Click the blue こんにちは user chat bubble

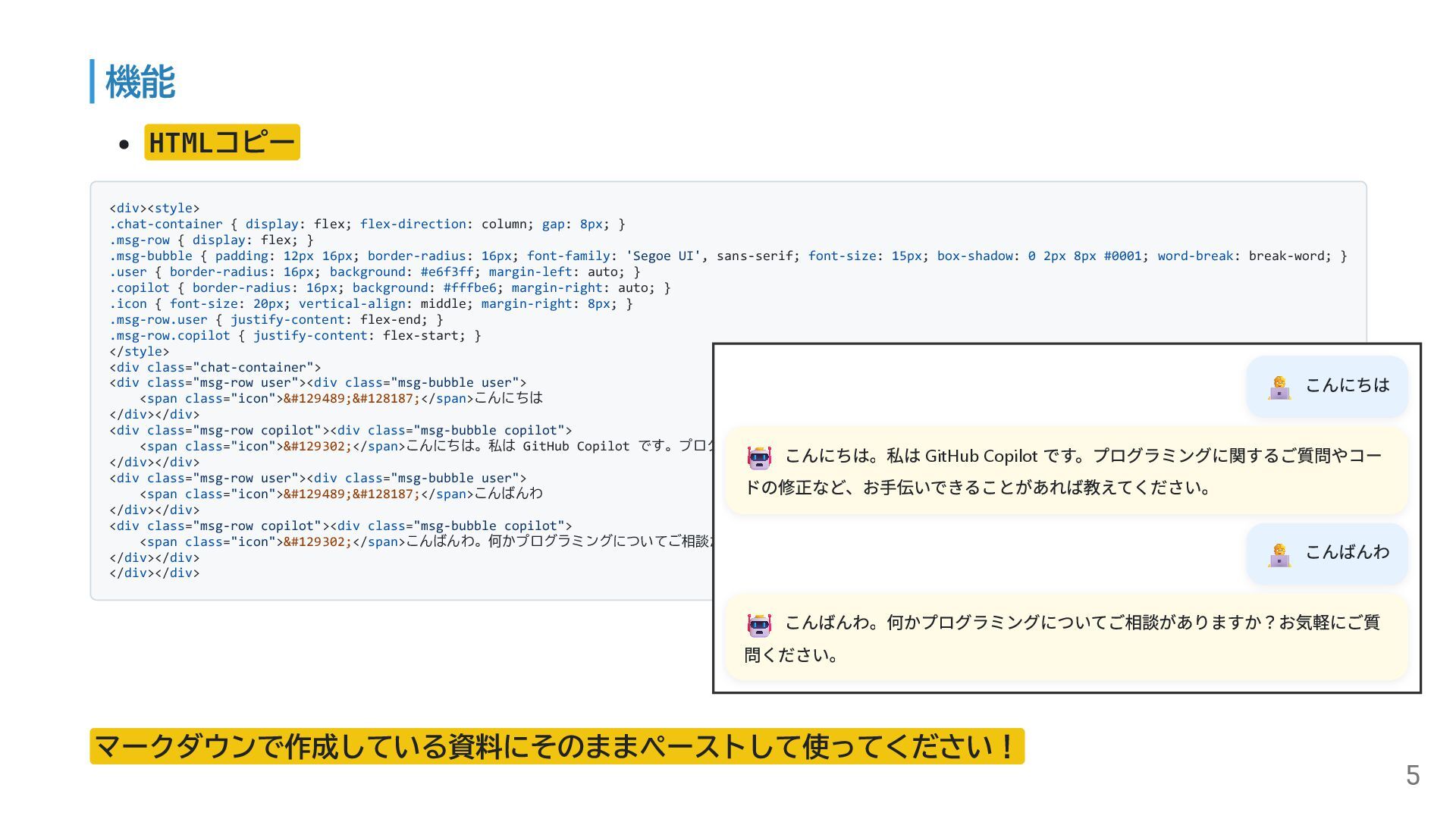pos(1327,386)
